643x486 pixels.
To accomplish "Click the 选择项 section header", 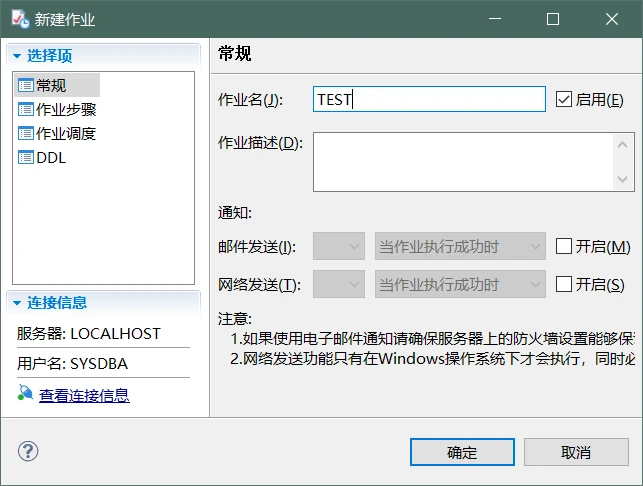I will (103, 56).
